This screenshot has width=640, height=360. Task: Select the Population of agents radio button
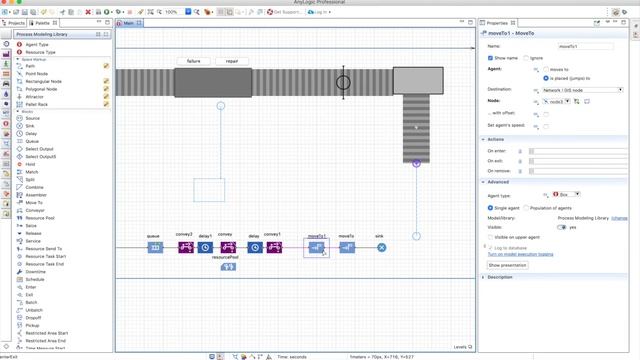tap(526, 208)
